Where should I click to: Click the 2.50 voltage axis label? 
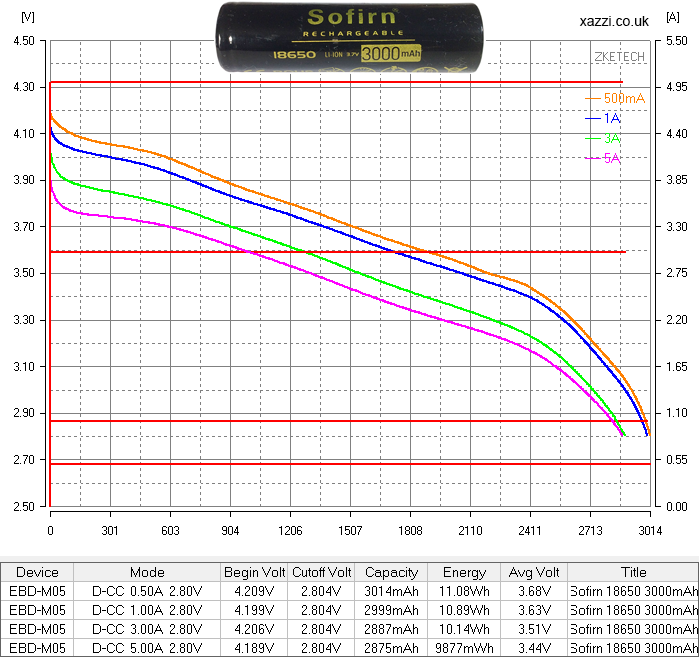tap(24, 506)
